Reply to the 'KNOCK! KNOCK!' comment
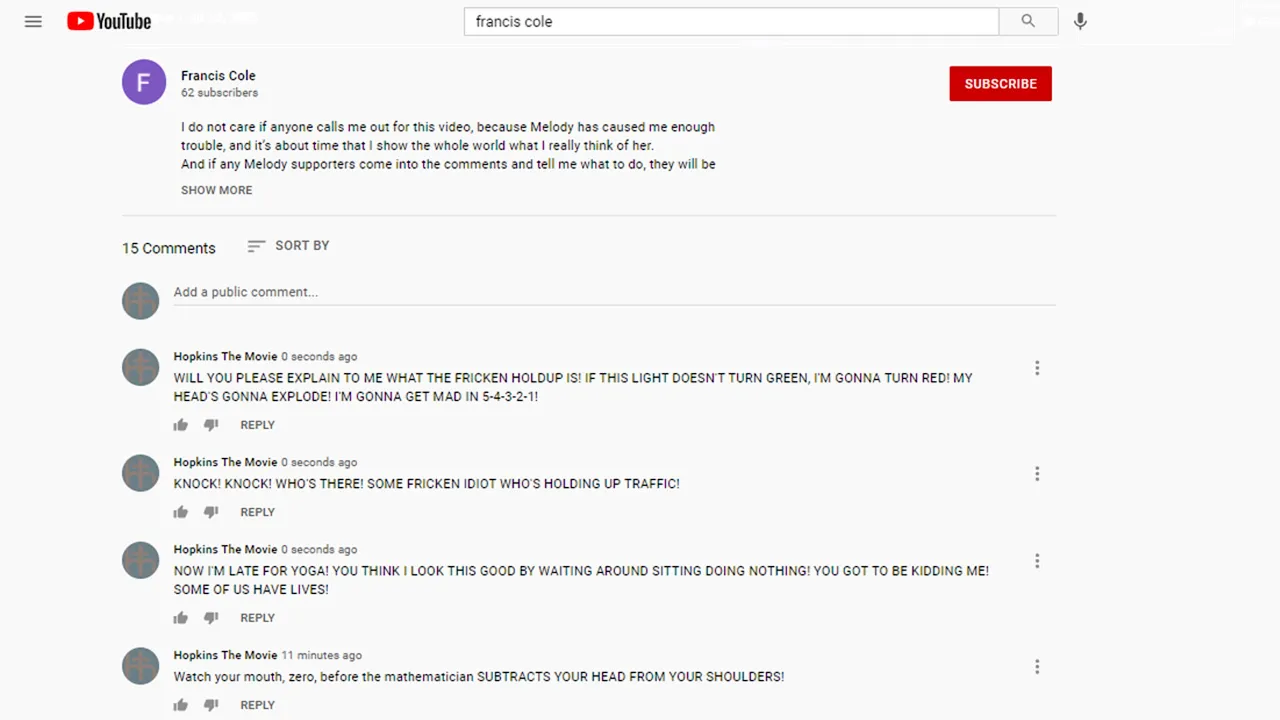Screen dimensions: 1280x720 (257, 512)
